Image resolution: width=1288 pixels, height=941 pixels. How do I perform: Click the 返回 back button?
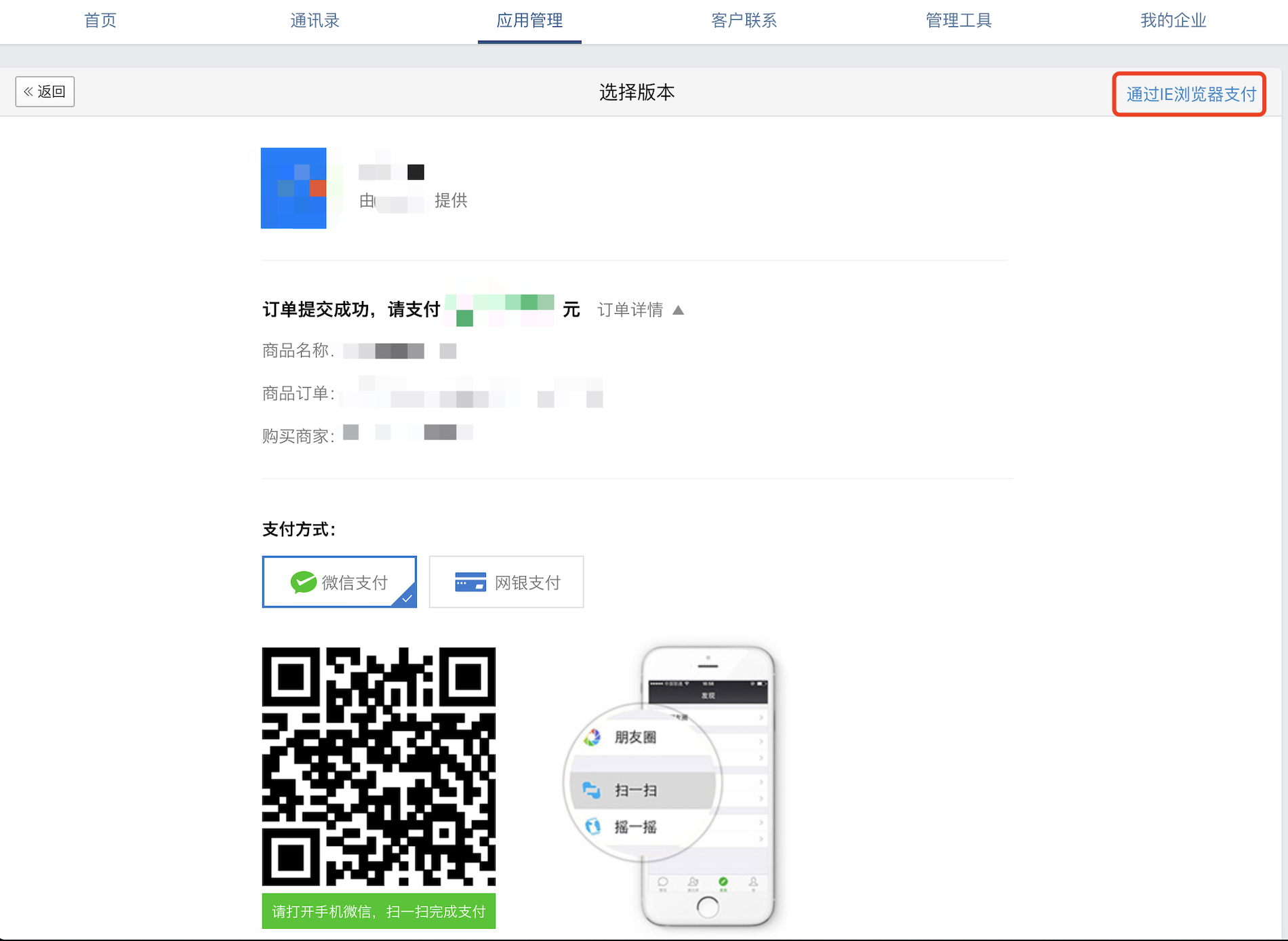(x=45, y=92)
